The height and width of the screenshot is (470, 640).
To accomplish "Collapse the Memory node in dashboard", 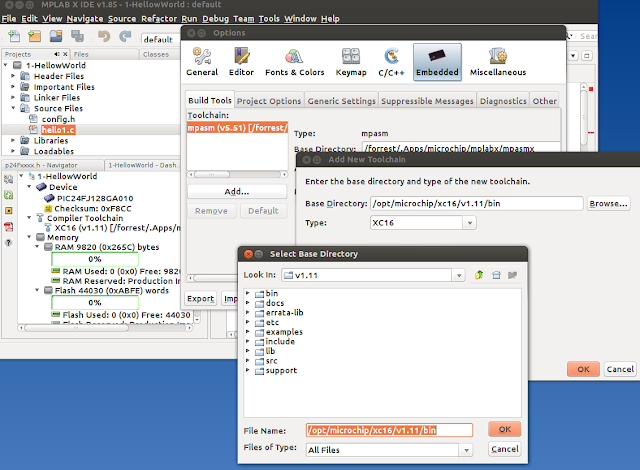I will pos(29,237).
